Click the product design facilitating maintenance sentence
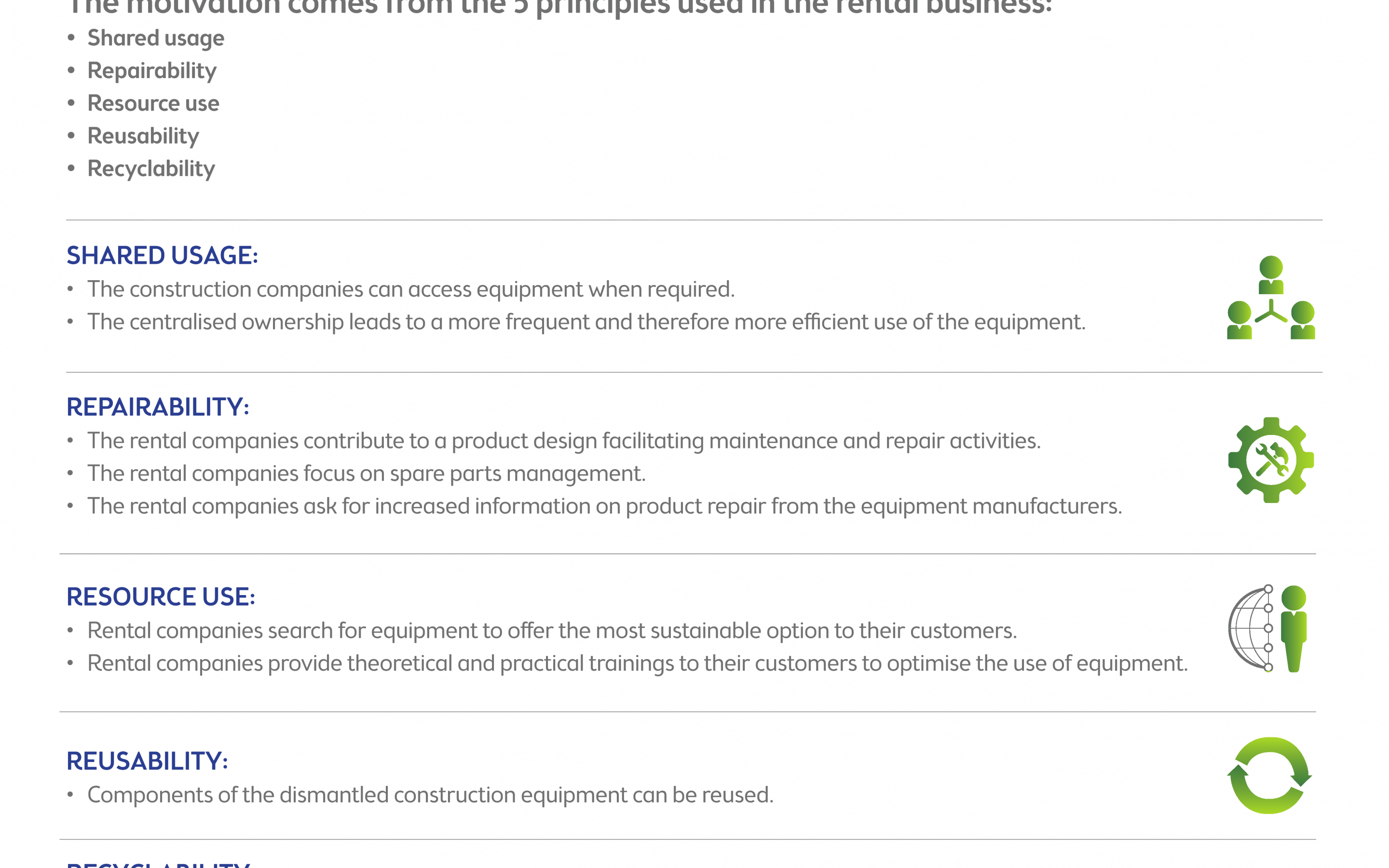The image size is (1389, 868). [564, 441]
